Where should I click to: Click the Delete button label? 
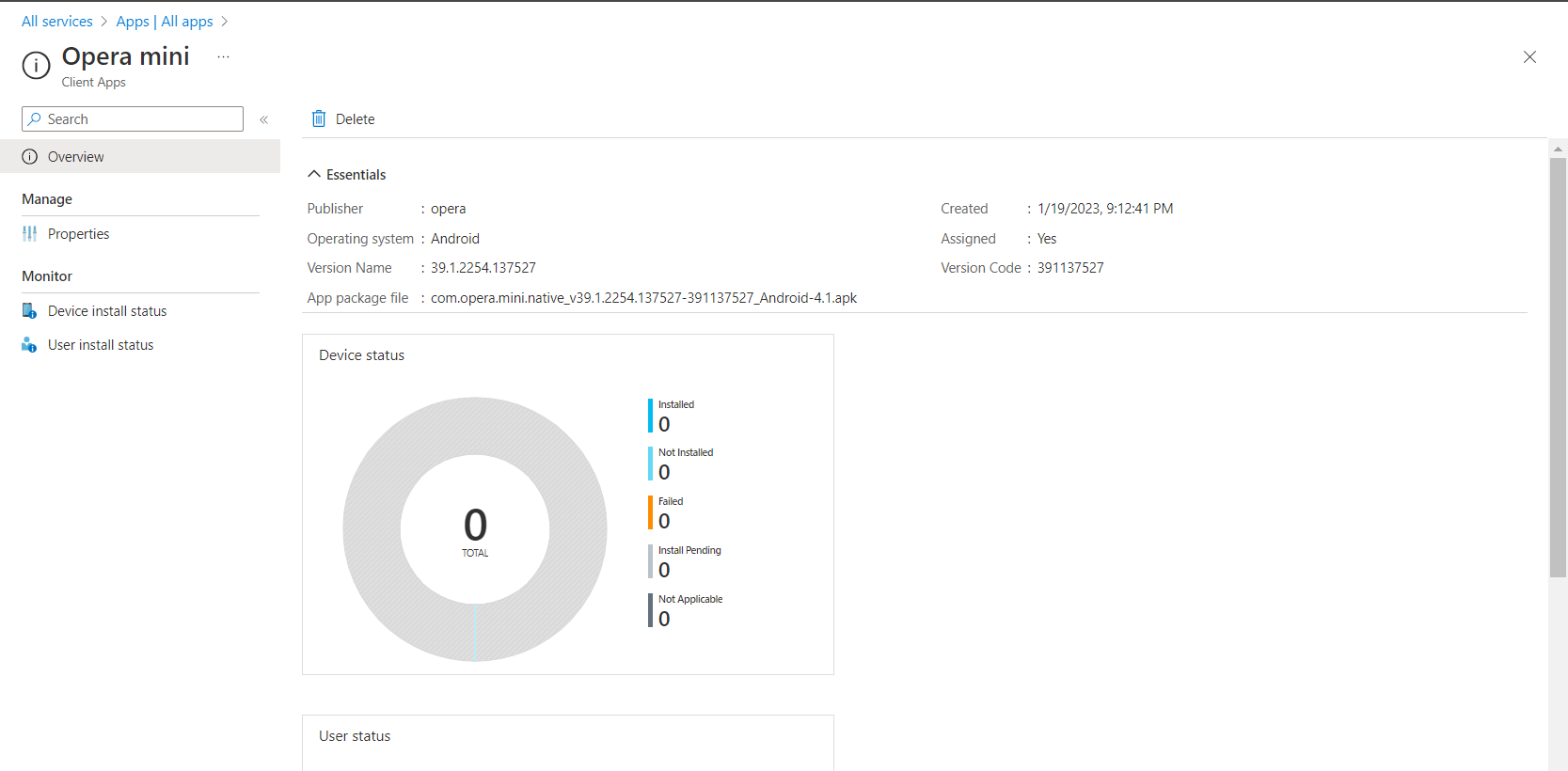(x=355, y=118)
